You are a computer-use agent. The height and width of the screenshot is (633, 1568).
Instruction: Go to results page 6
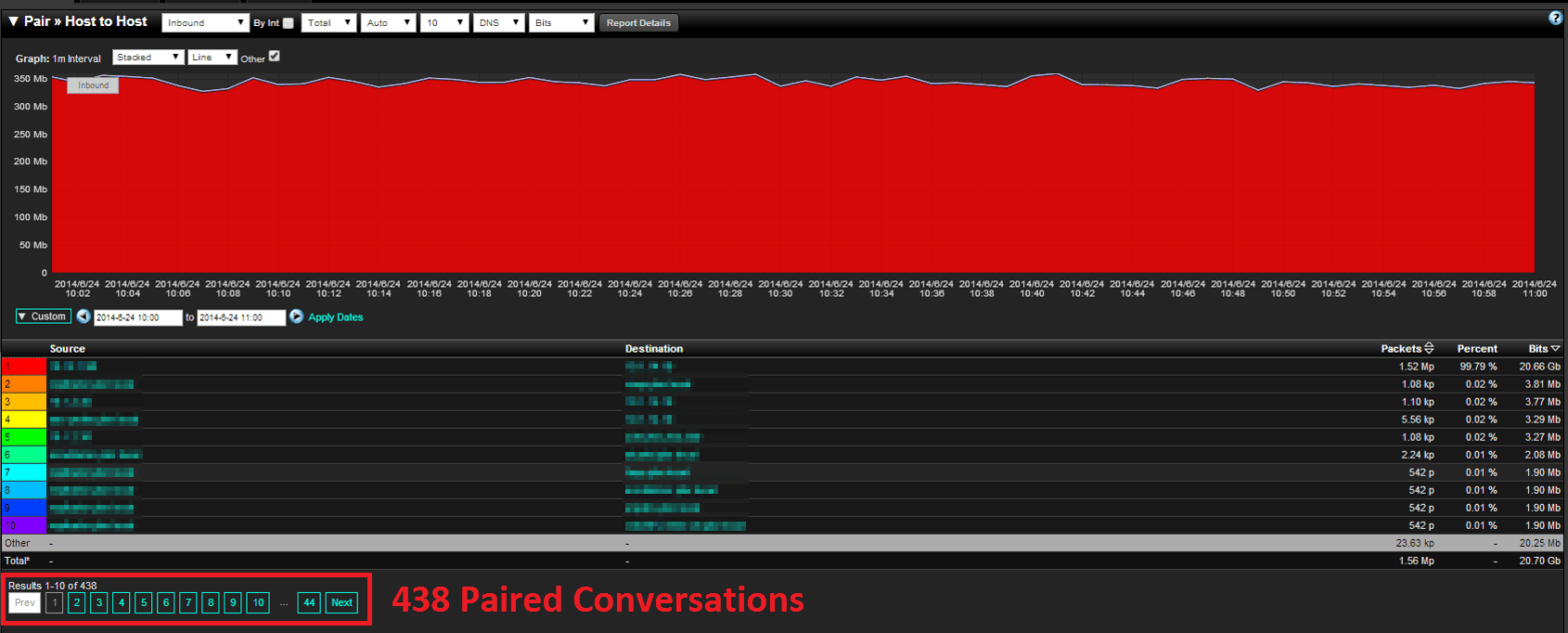coord(166,602)
